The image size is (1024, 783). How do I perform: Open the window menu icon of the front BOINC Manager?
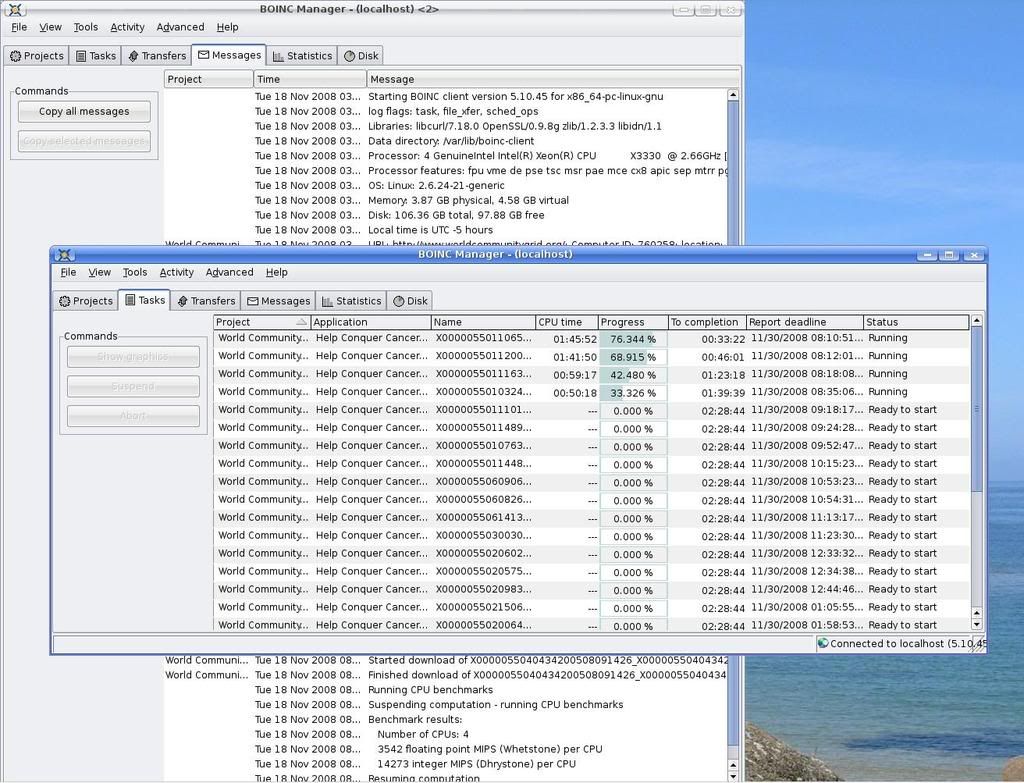click(x=64, y=255)
